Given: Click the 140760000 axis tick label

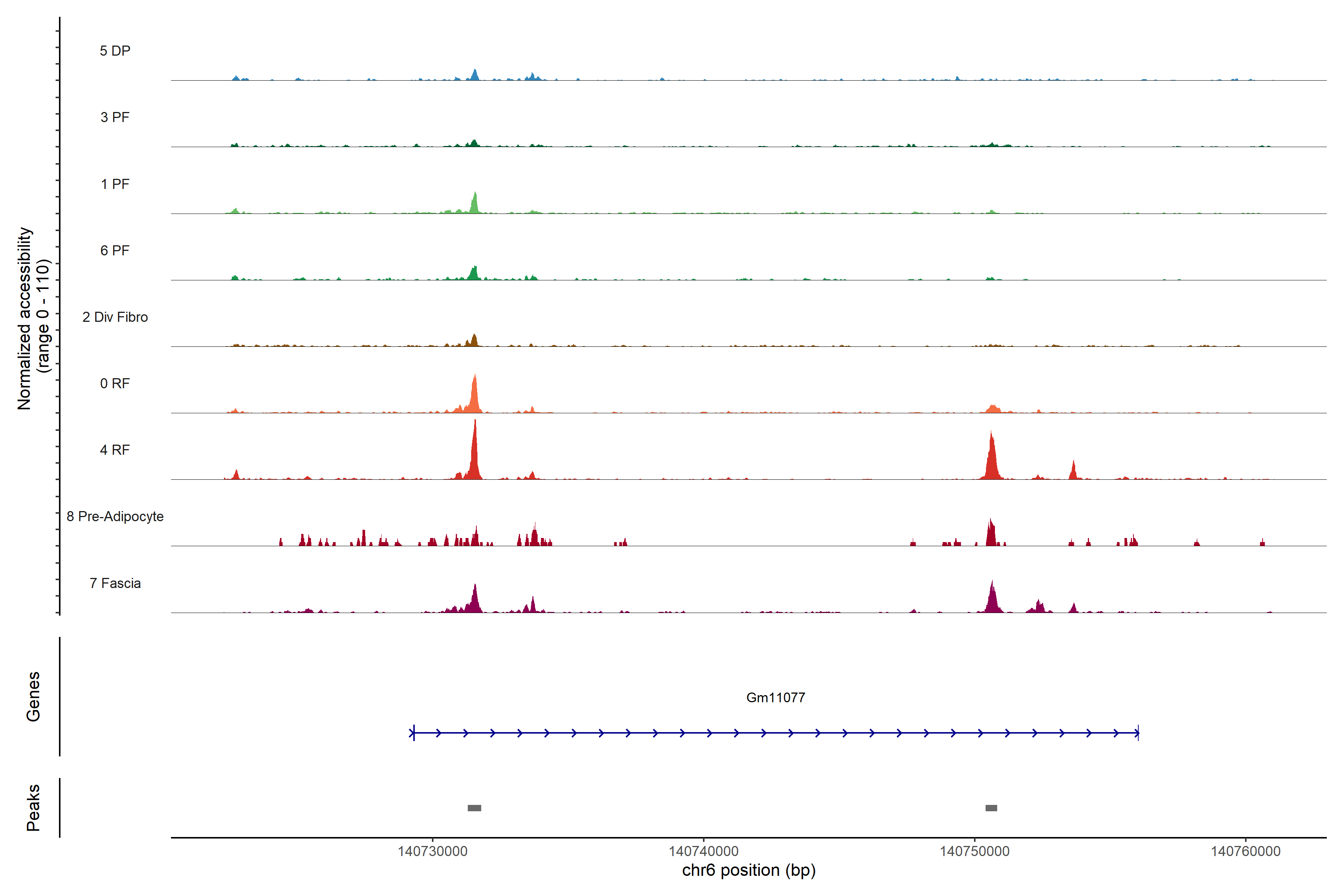Looking at the screenshot, I should (x=1245, y=852).
